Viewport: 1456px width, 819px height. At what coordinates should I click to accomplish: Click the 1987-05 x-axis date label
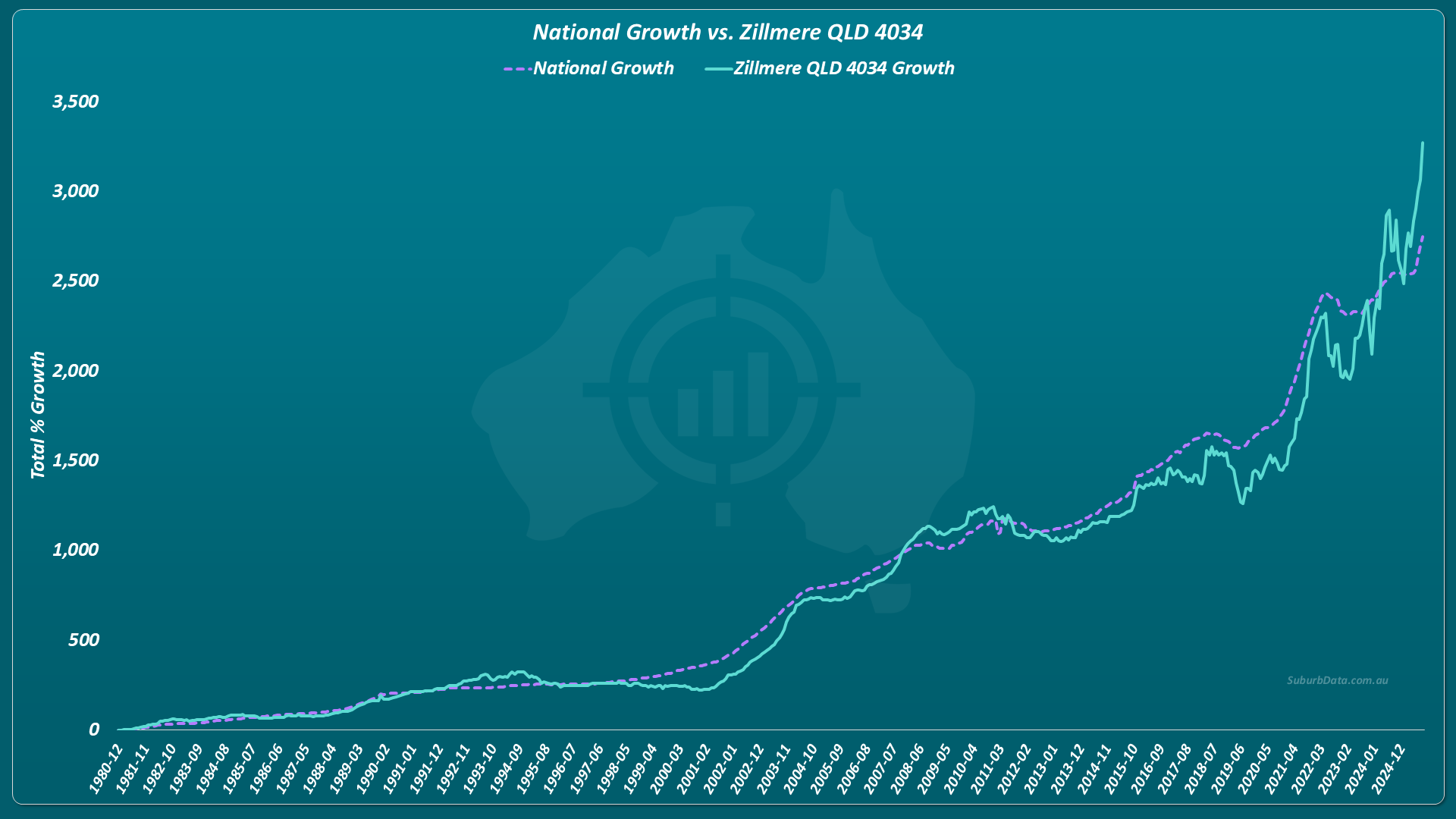pos(292,768)
